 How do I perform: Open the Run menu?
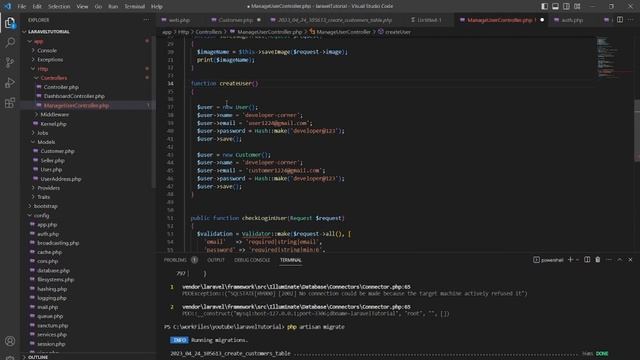click(x=113, y=6)
